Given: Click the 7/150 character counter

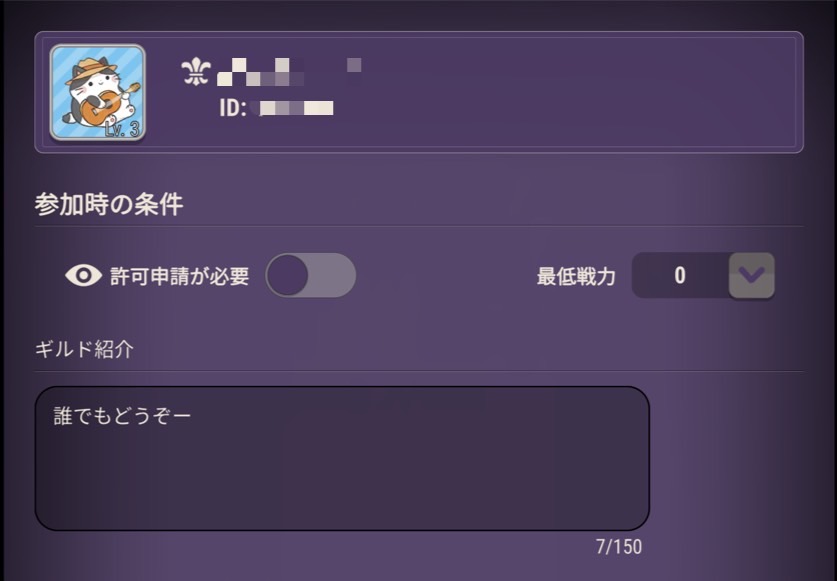Looking at the screenshot, I should 619,547.
